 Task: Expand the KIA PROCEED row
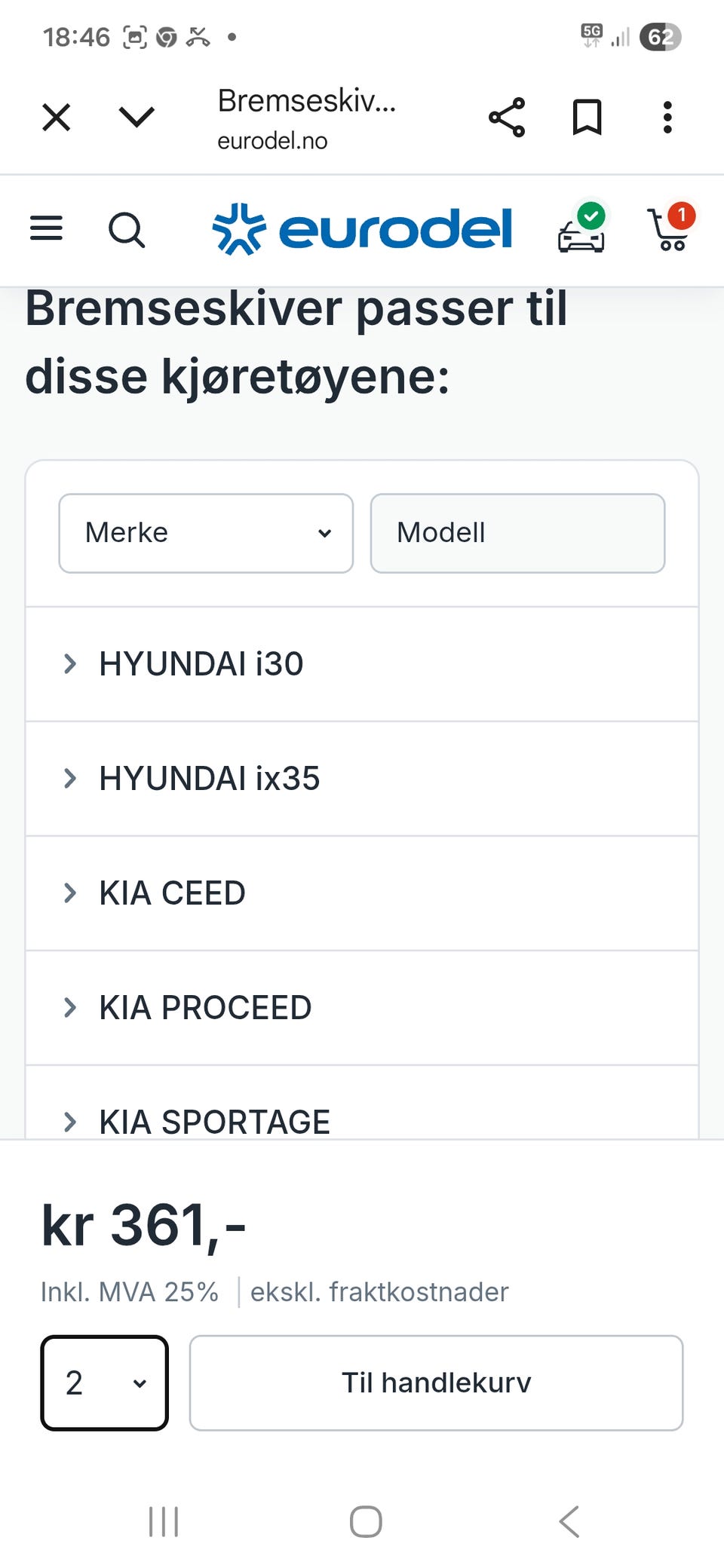362,1008
